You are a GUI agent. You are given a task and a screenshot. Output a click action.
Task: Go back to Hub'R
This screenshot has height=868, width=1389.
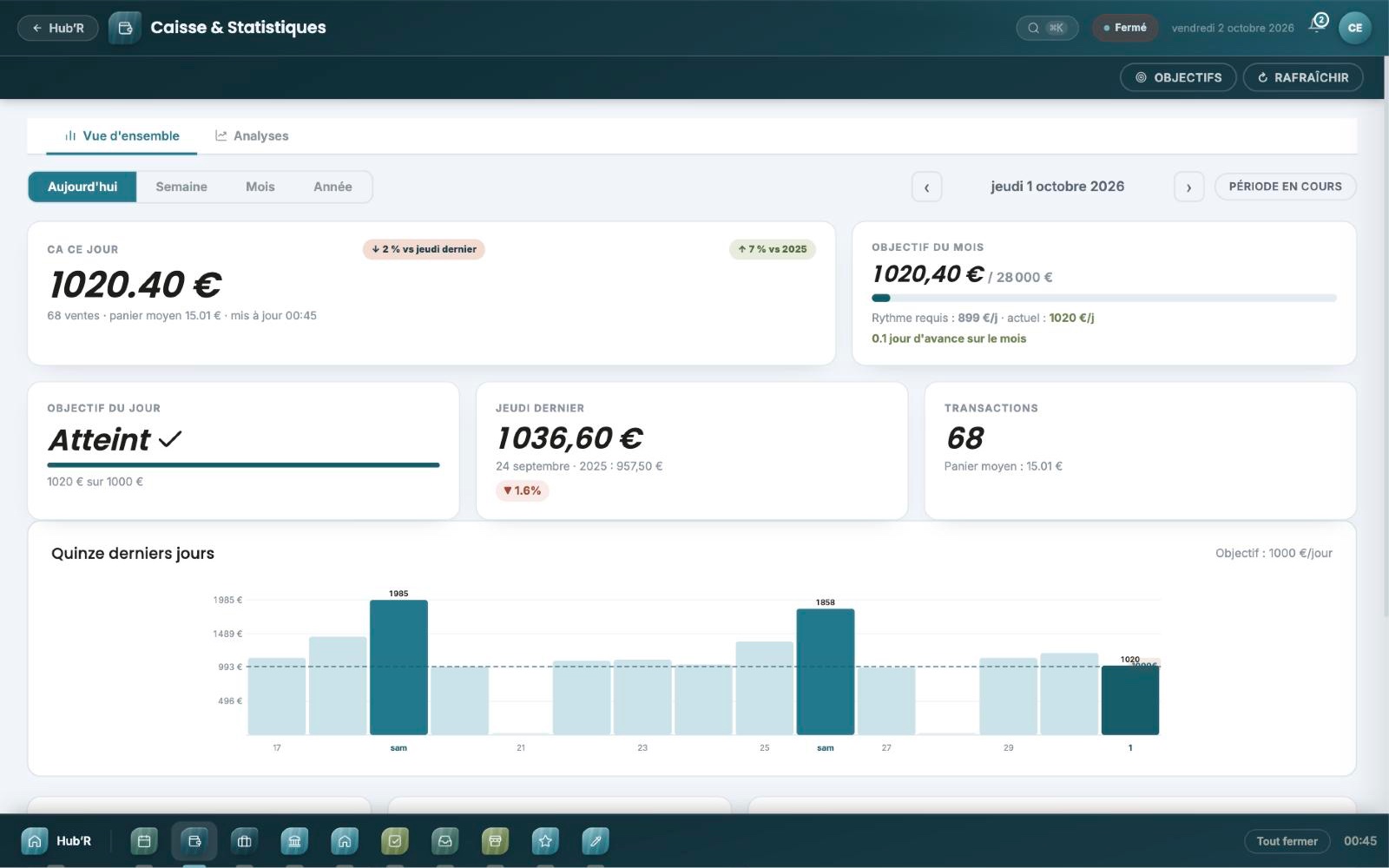[x=57, y=28]
